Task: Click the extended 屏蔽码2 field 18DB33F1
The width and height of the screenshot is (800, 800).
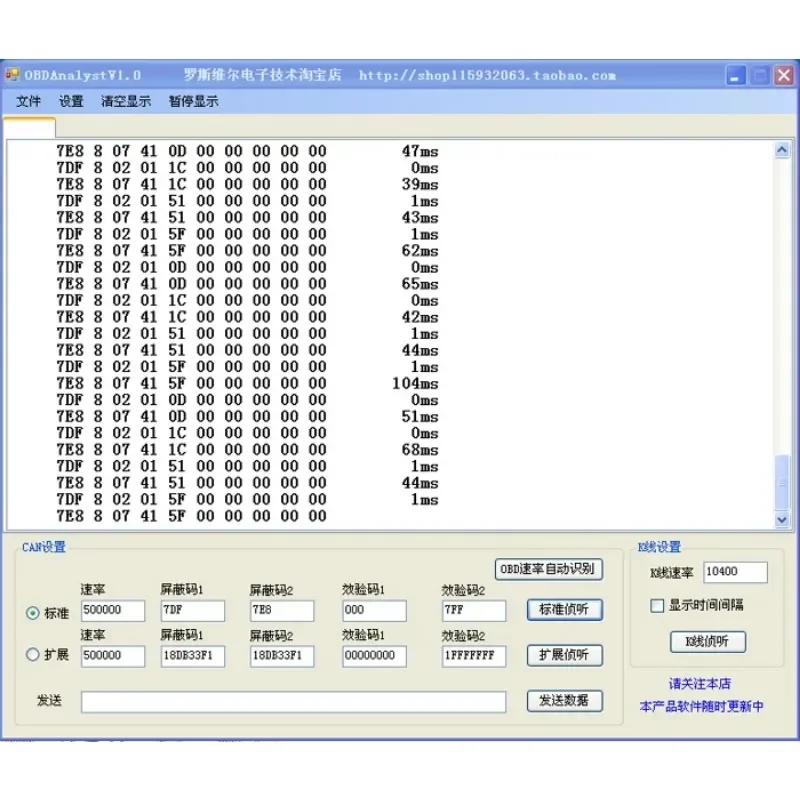Action: point(282,656)
